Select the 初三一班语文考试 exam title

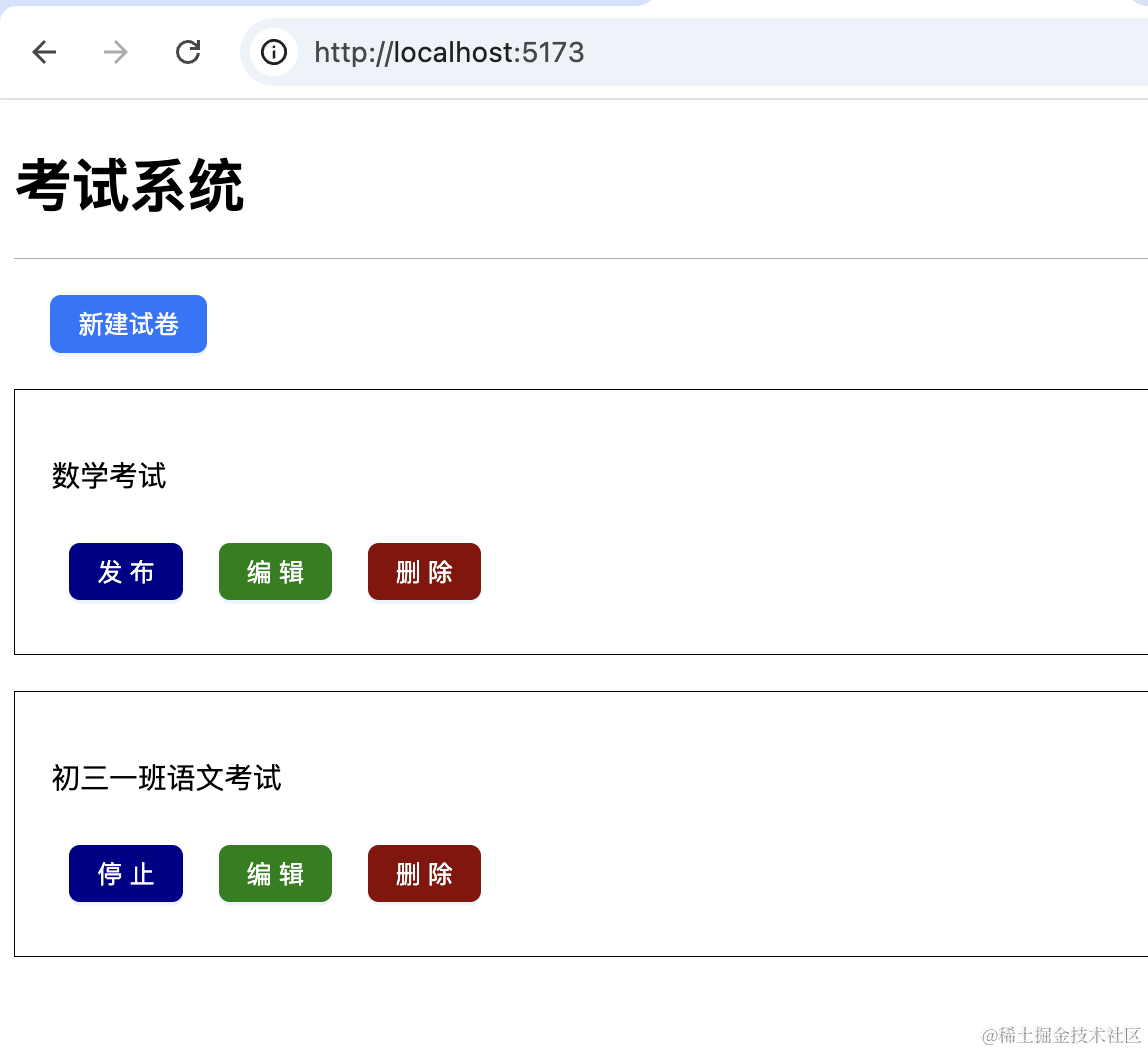[x=166, y=778]
